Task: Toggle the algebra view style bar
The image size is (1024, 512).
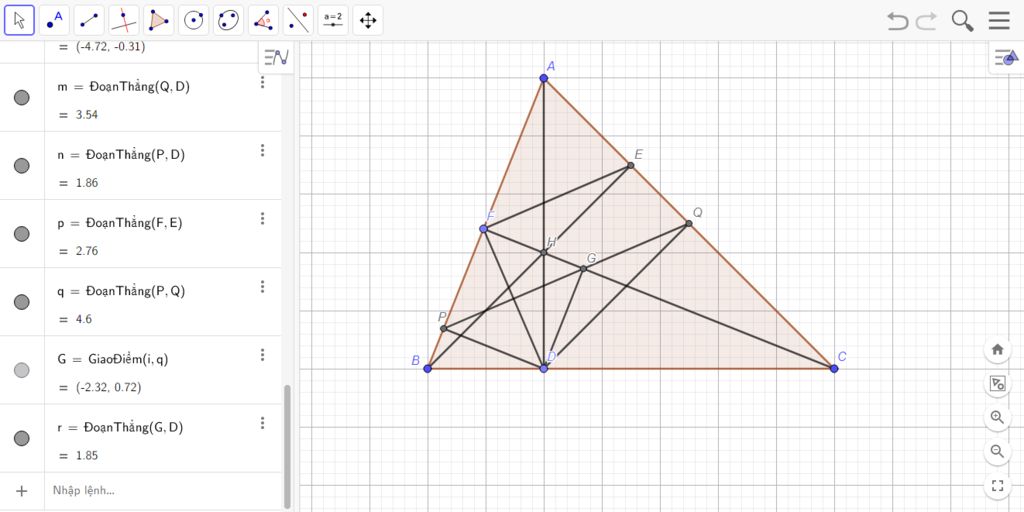Action: point(276,57)
